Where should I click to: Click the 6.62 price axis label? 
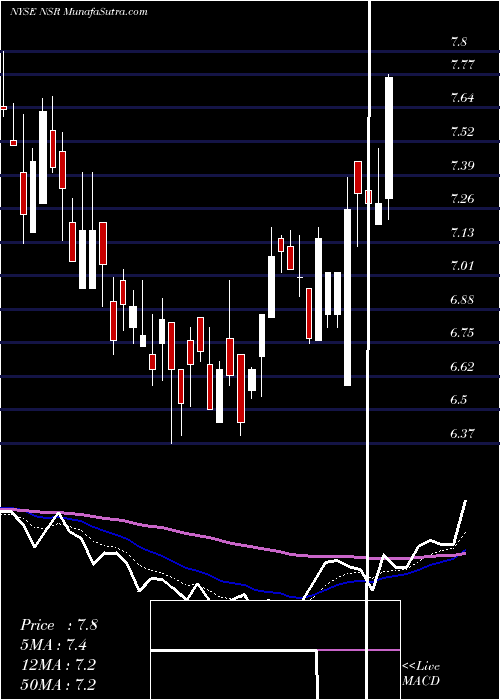tap(462, 367)
